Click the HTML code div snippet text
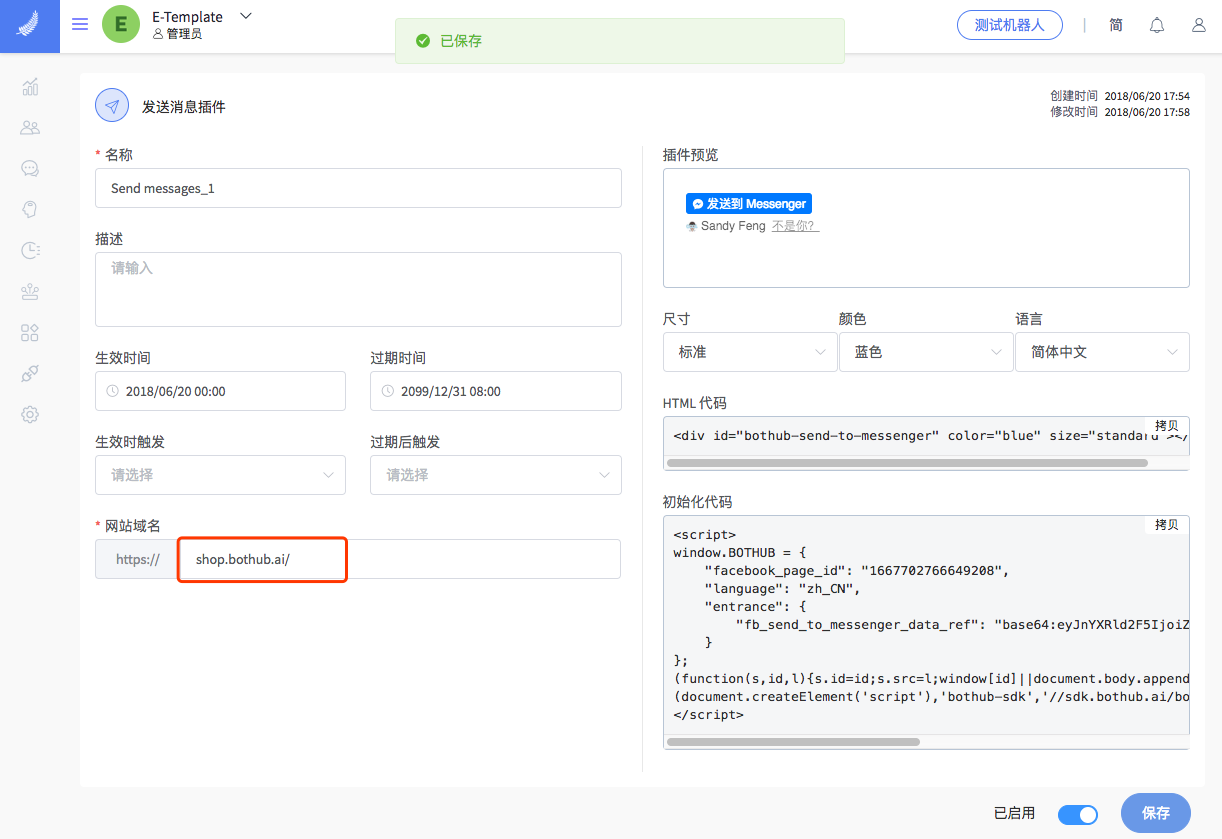Screen dimensions: 1222x839 click(x=930, y=436)
